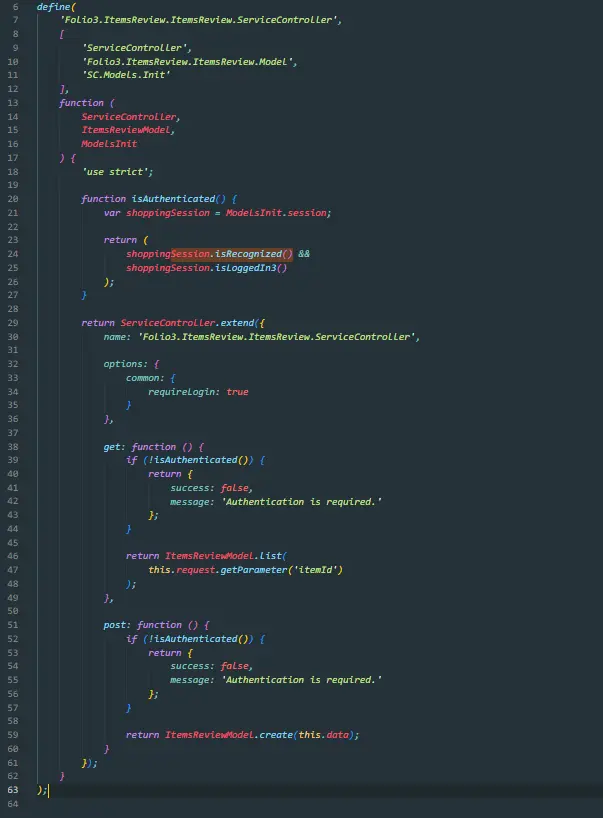Viewport: 603px width, 818px height.
Task: Click line number 59 in the gutter
Action: [13, 735]
